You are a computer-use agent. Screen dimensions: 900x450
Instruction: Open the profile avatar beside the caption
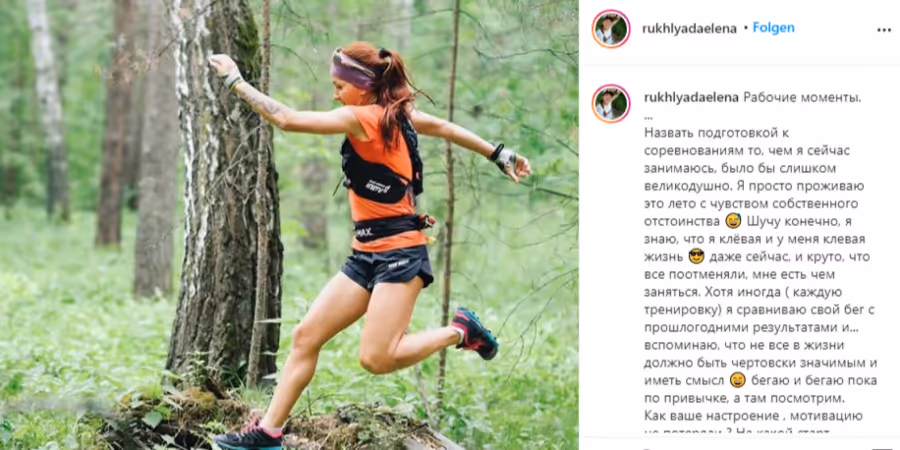(611, 104)
